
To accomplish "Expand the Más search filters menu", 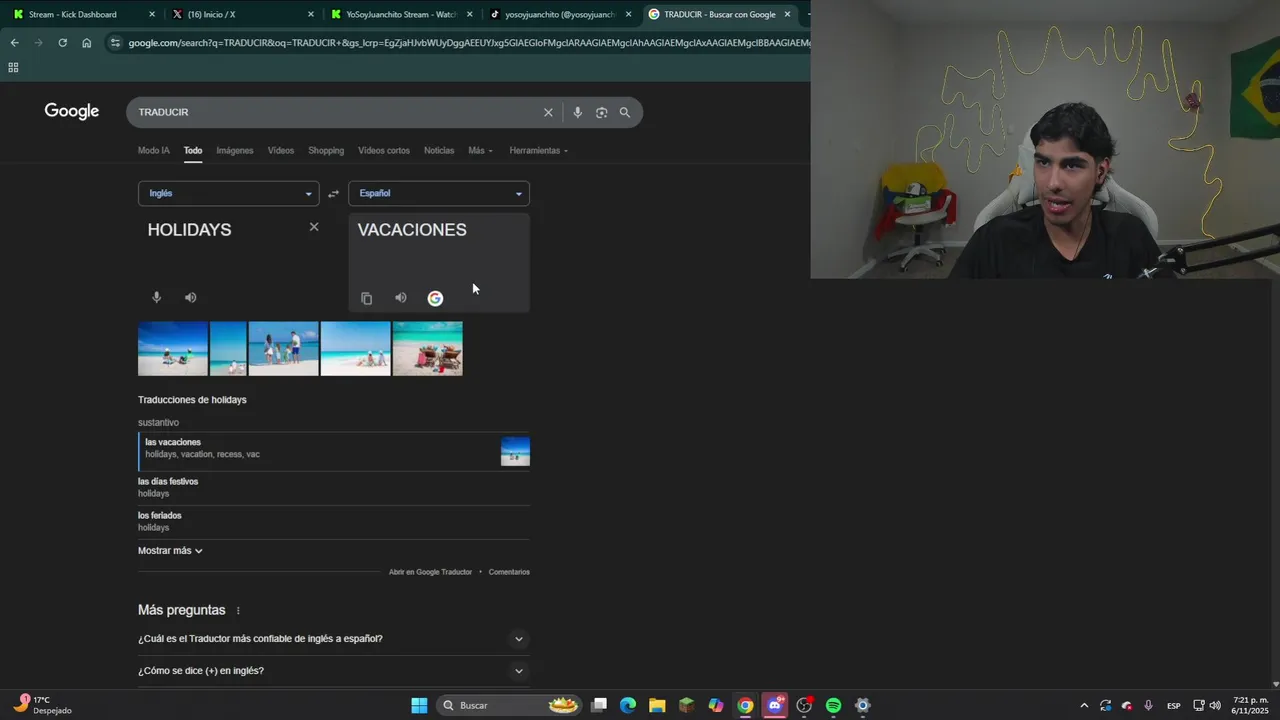I will coord(479,151).
